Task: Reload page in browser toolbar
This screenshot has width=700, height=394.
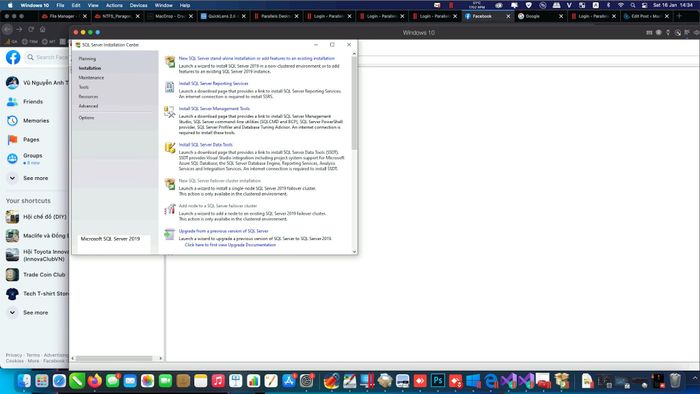Action: (x=31, y=29)
